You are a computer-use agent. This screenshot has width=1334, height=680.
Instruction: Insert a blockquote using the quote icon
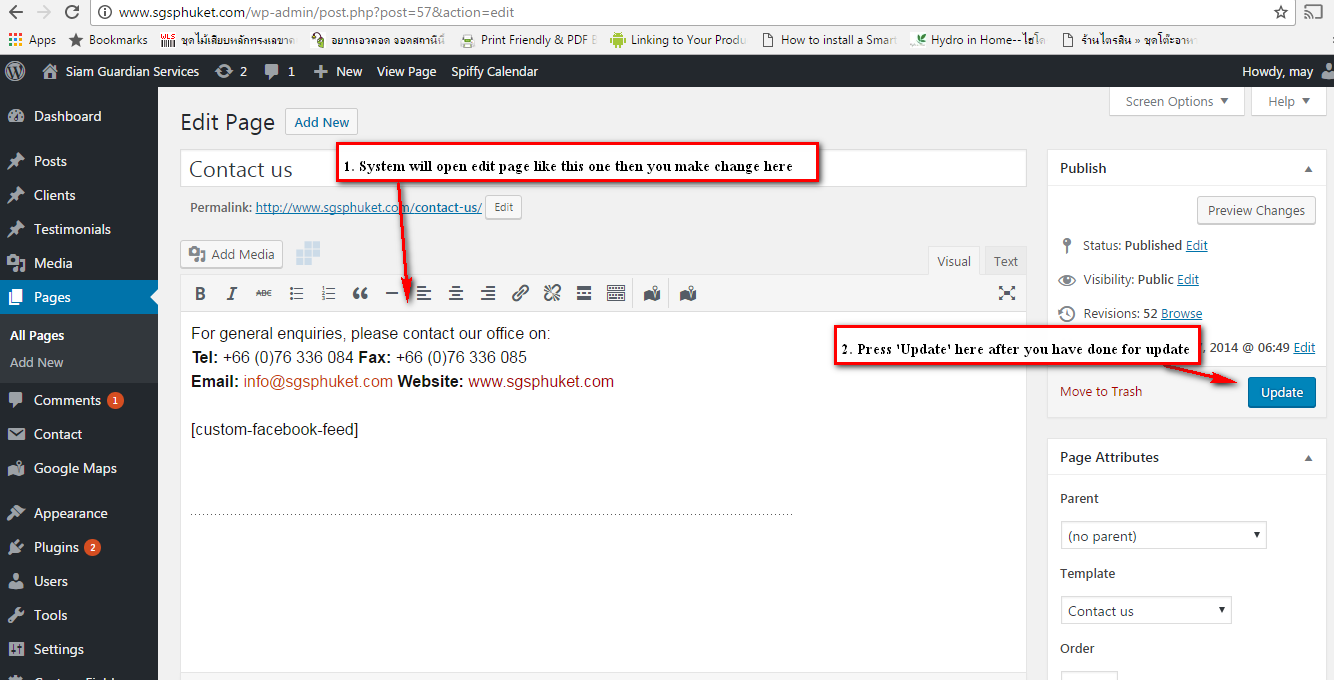point(360,293)
